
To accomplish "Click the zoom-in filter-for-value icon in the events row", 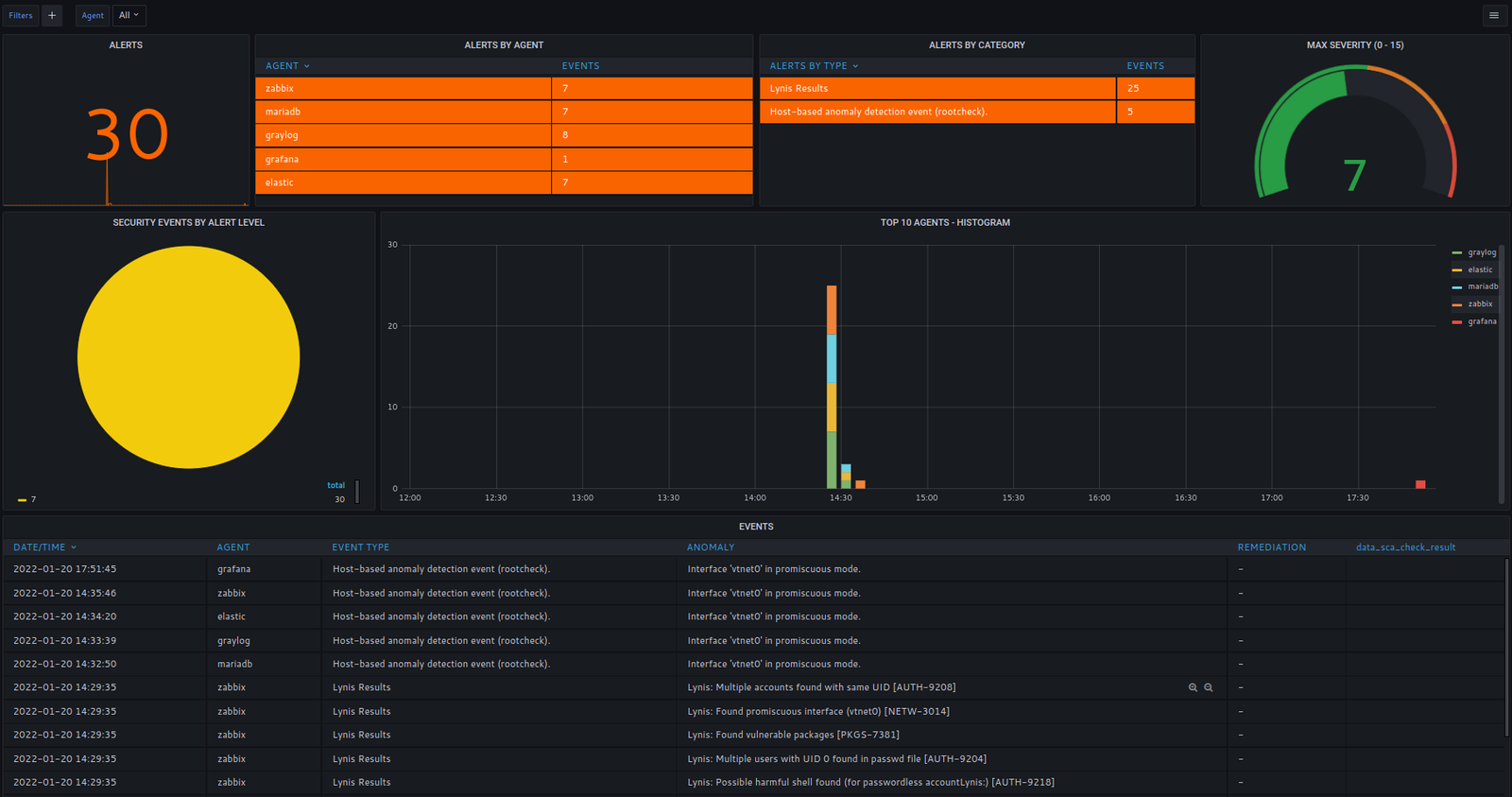I will 1193,687.
